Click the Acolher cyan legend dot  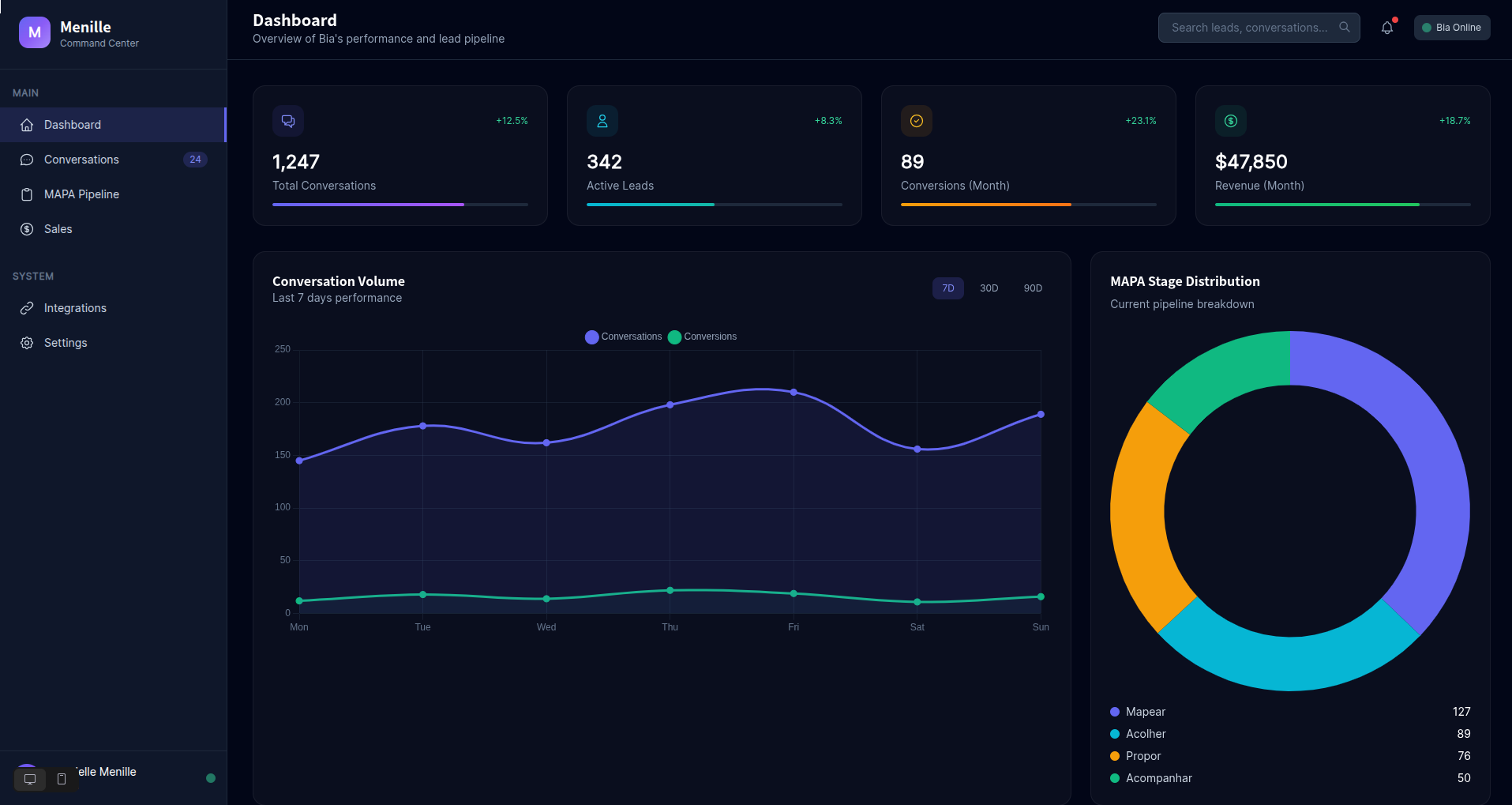[x=1115, y=734]
